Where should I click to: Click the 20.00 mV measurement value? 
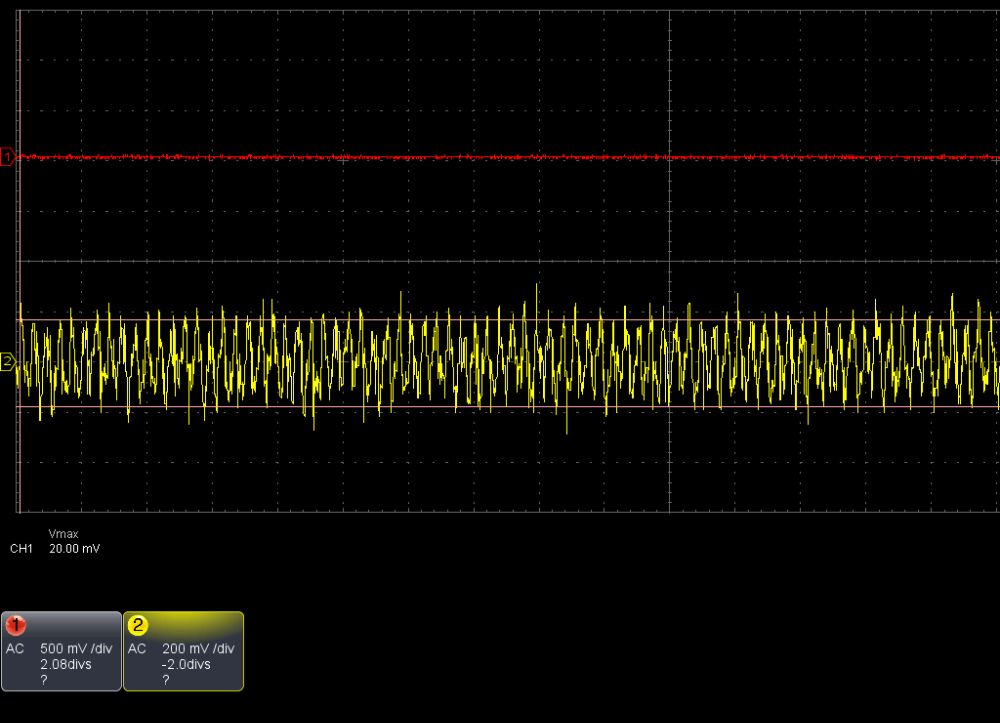[75, 548]
